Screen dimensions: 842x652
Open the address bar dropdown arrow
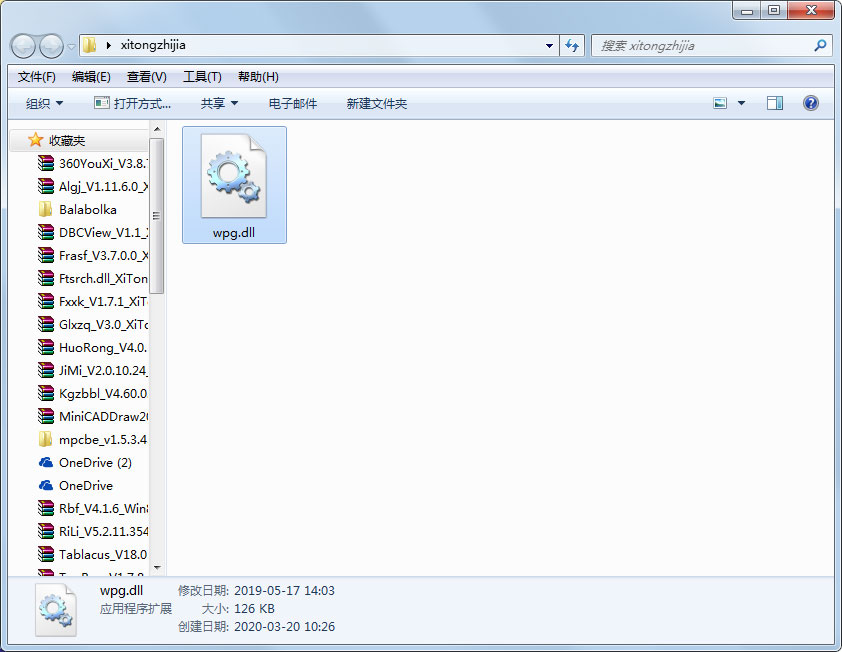pos(547,45)
